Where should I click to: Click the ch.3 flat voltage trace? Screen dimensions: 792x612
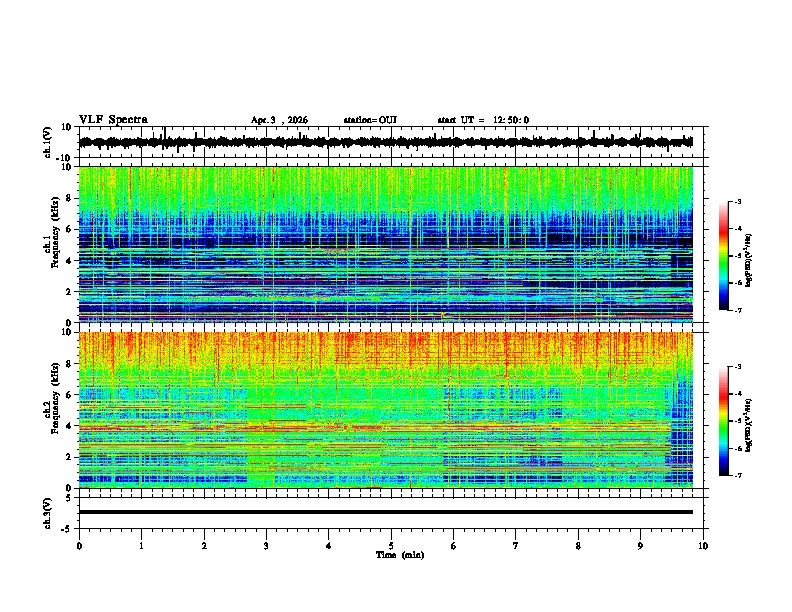tap(385, 512)
